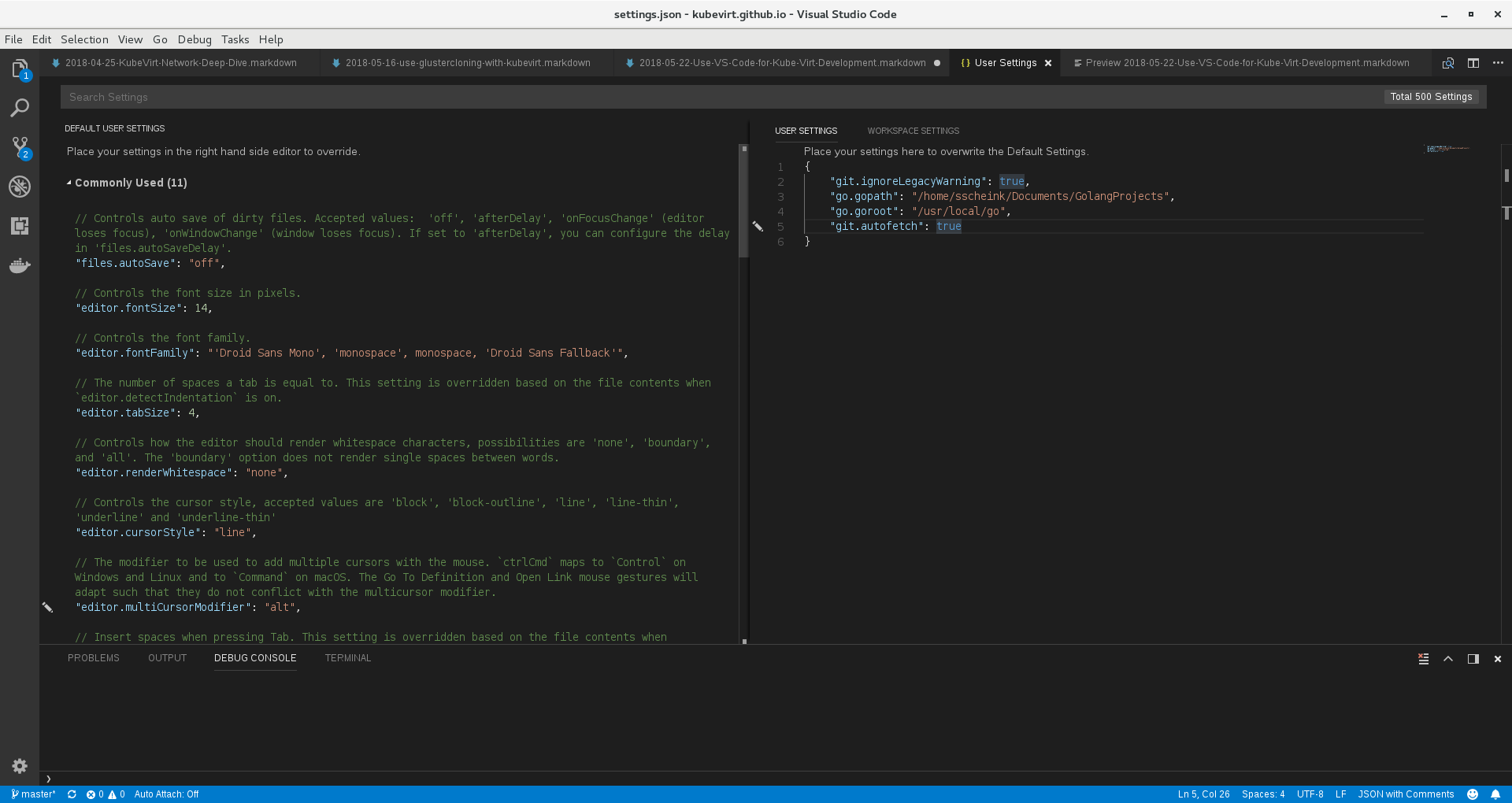Image resolution: width=1512 pixels, height=803 pixels.
Task: Click the split editor icon
Action: coord(1473,63)
